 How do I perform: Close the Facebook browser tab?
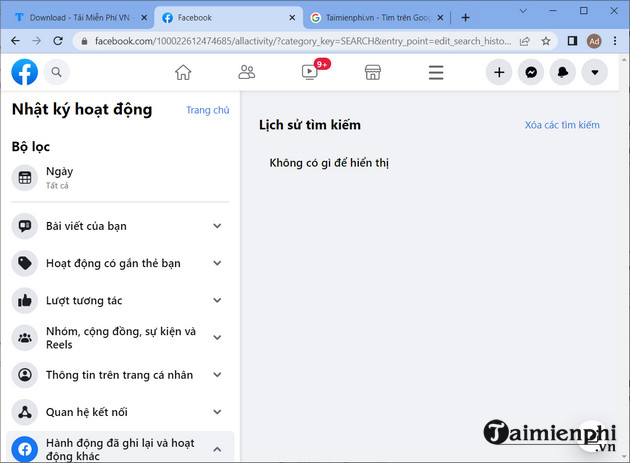(x=292, y=18)
